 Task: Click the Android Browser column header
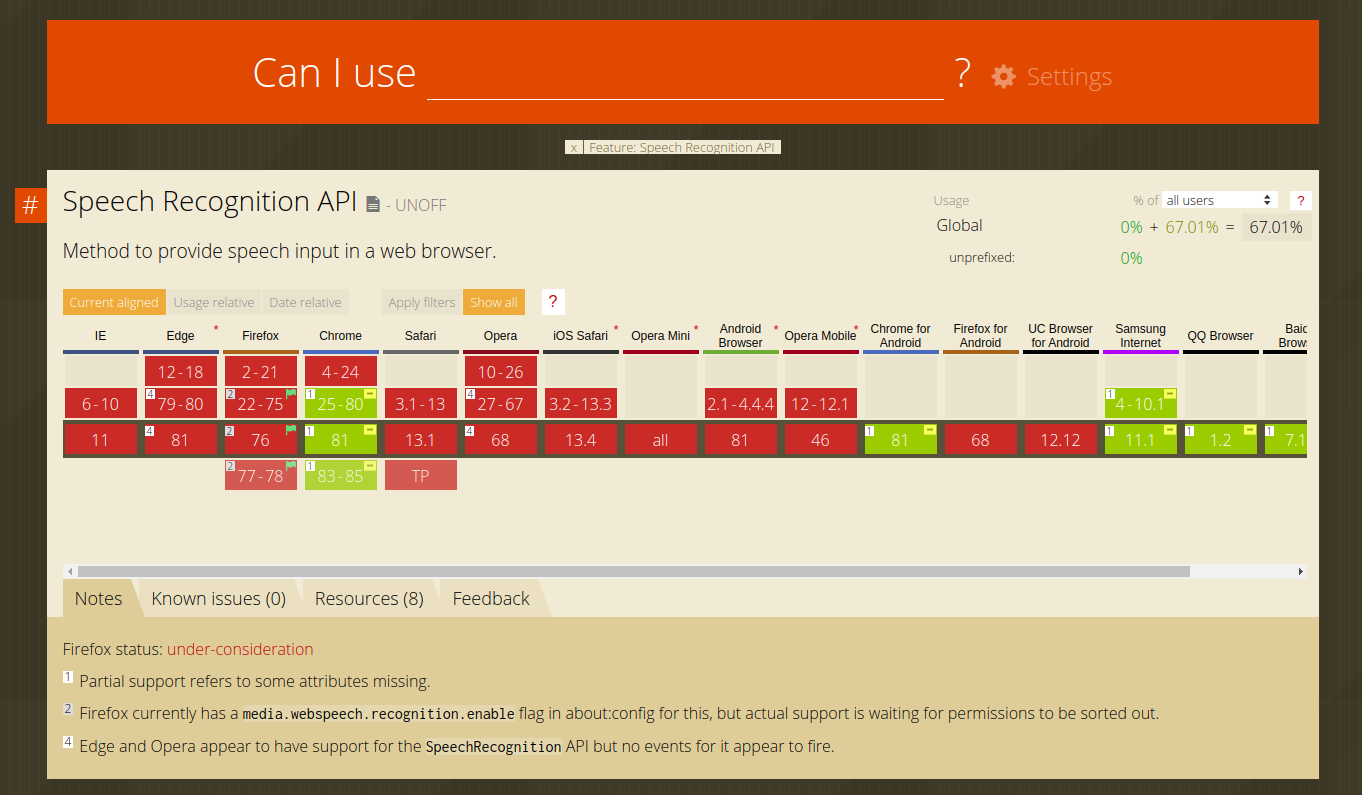click(x=741, y=336)
